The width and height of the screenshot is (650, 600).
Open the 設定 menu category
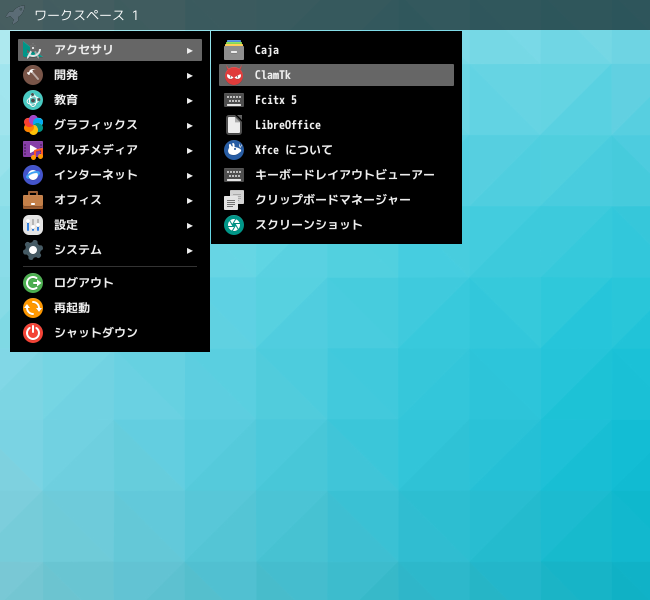point(66,225)
